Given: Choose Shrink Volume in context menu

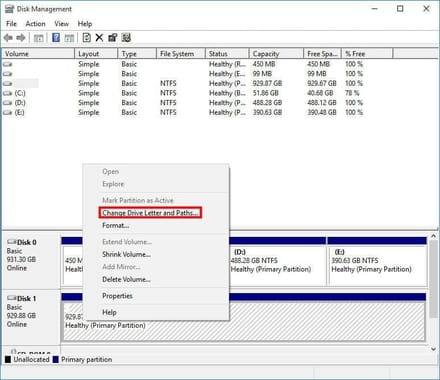Looking at the screenshot, I should click(126, 254).
